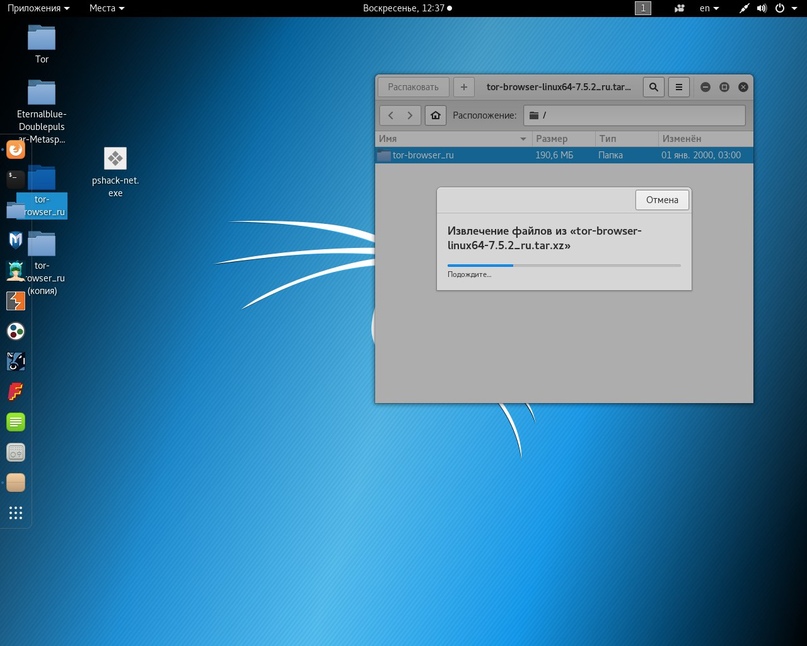Screen dimensions: 807x646
Task: Open the BeEF bull icon in the dock
Action: click(15, 361)
